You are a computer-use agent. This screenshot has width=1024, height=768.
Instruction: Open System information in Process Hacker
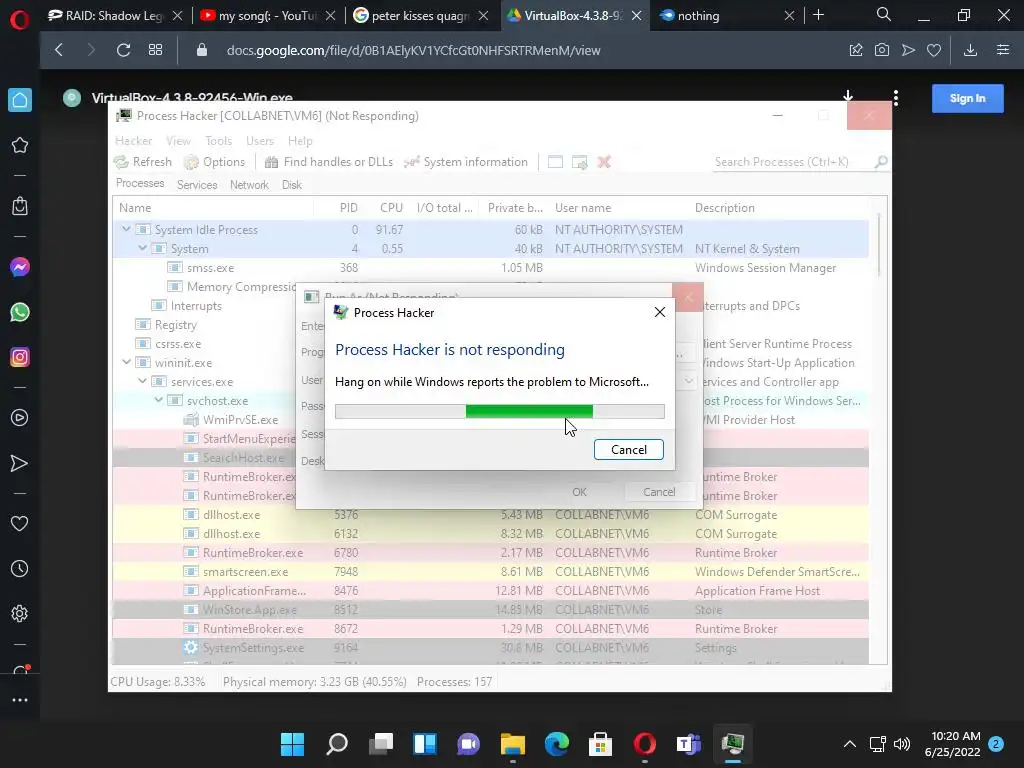(465, 162)
